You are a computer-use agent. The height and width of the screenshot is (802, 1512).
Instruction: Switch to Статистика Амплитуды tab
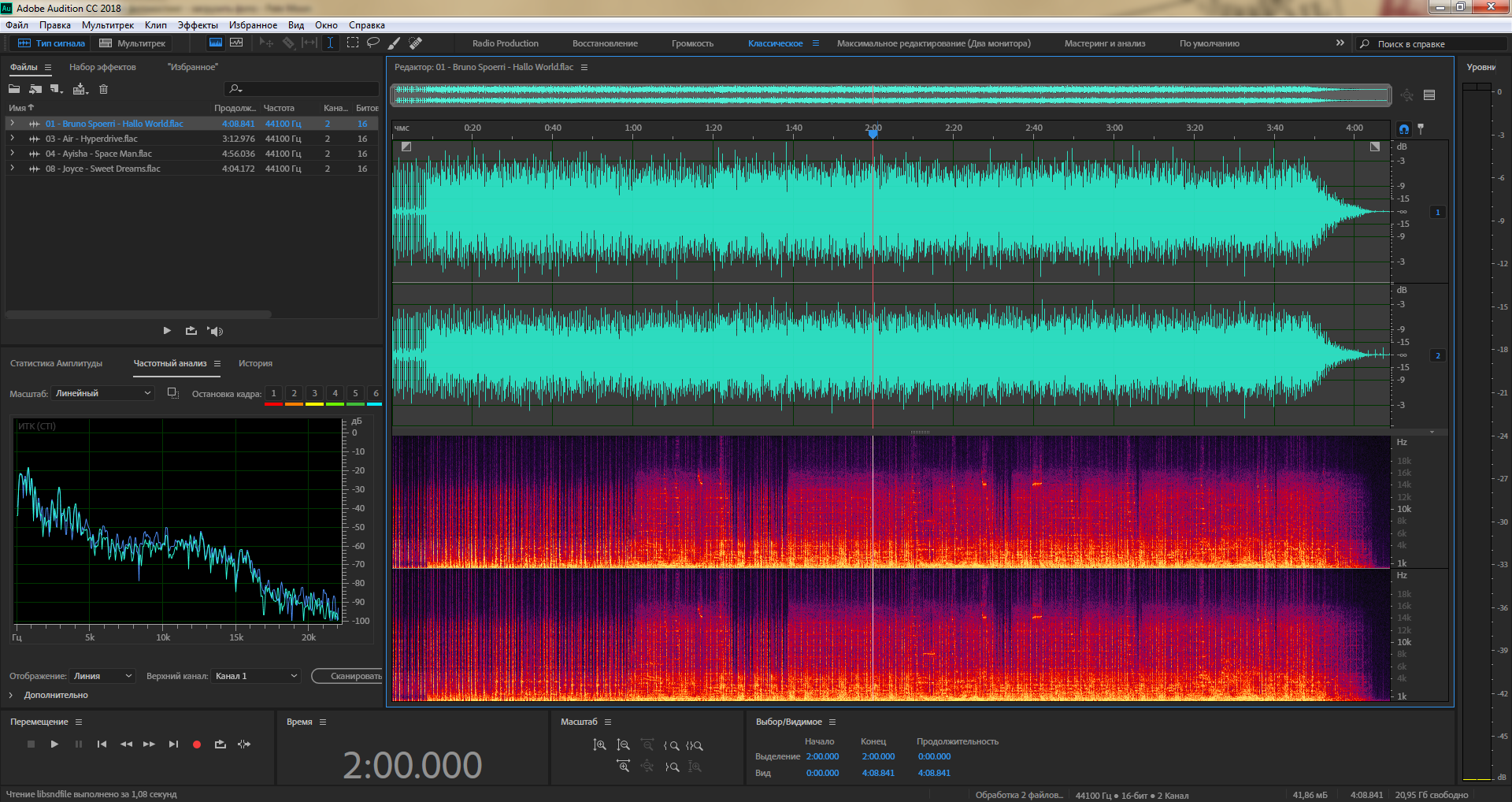coord(57,363)
